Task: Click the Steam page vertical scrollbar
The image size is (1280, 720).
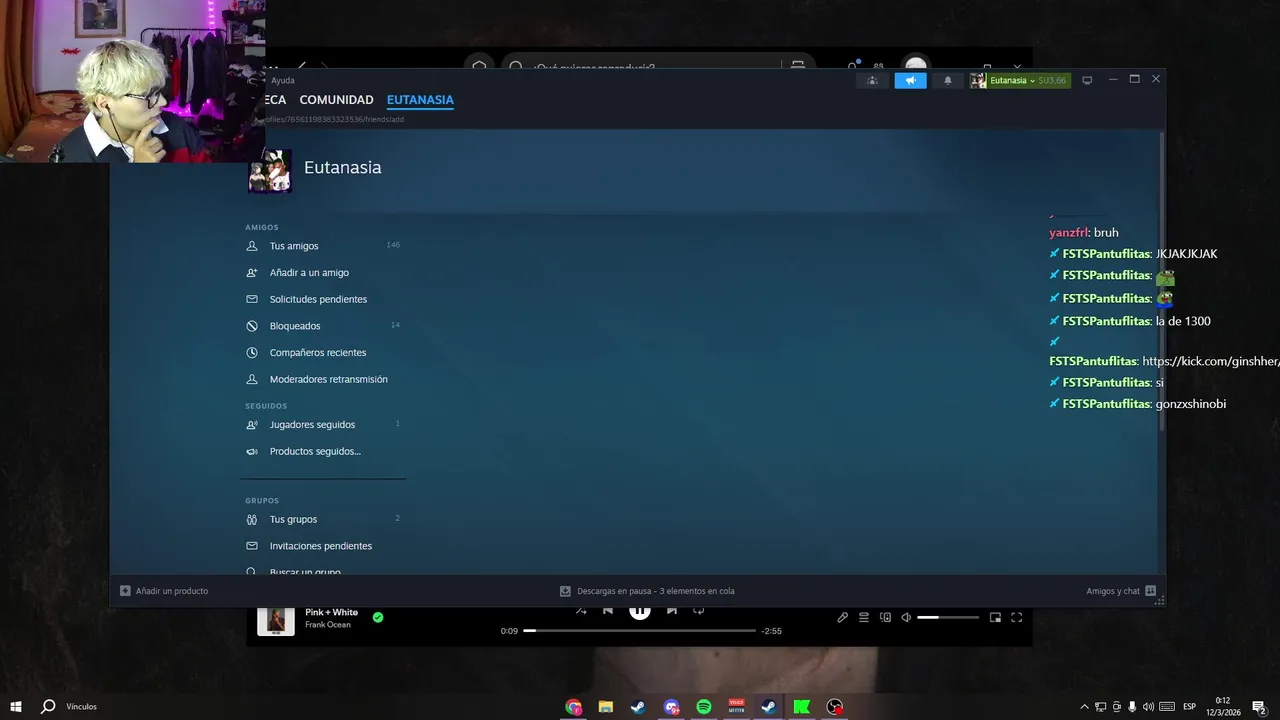Action: coord(1161,280)
